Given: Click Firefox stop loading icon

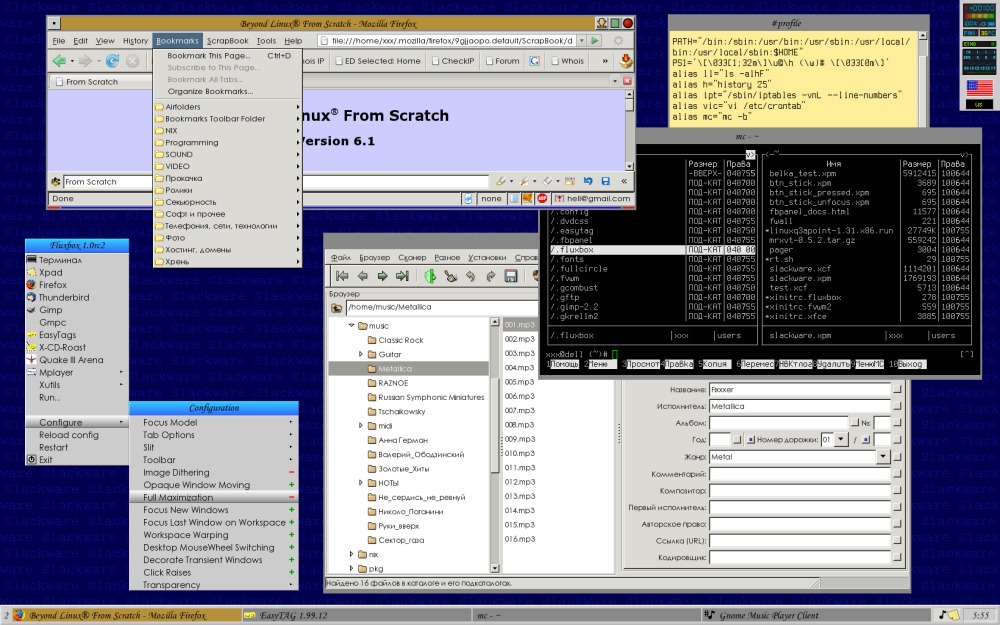Looking at the screenshot, I should (132, 61).
